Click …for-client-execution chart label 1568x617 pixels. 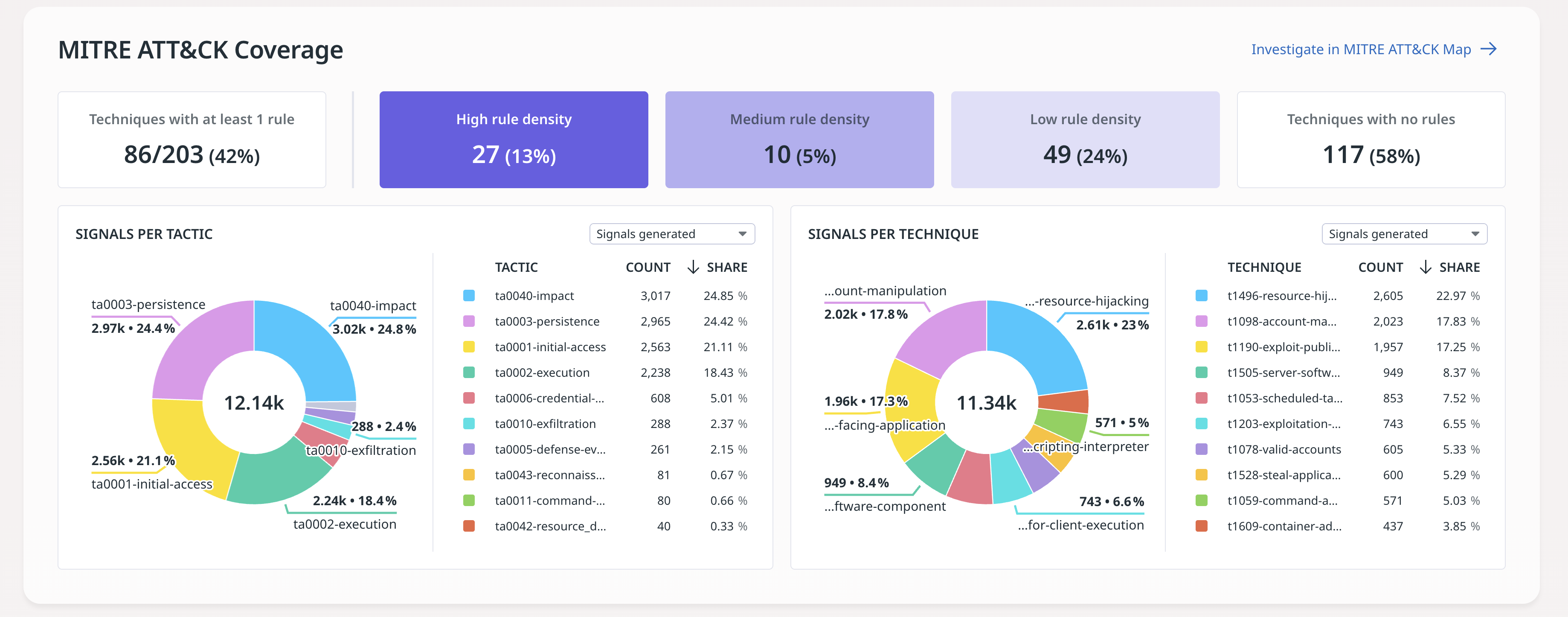tap(1080, 525)
